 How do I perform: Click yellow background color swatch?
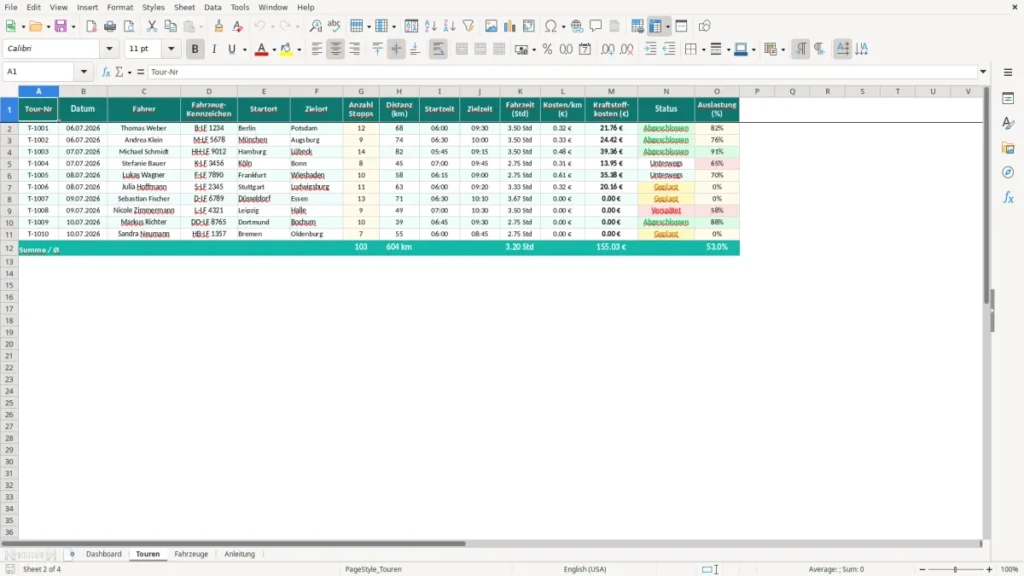286,49
